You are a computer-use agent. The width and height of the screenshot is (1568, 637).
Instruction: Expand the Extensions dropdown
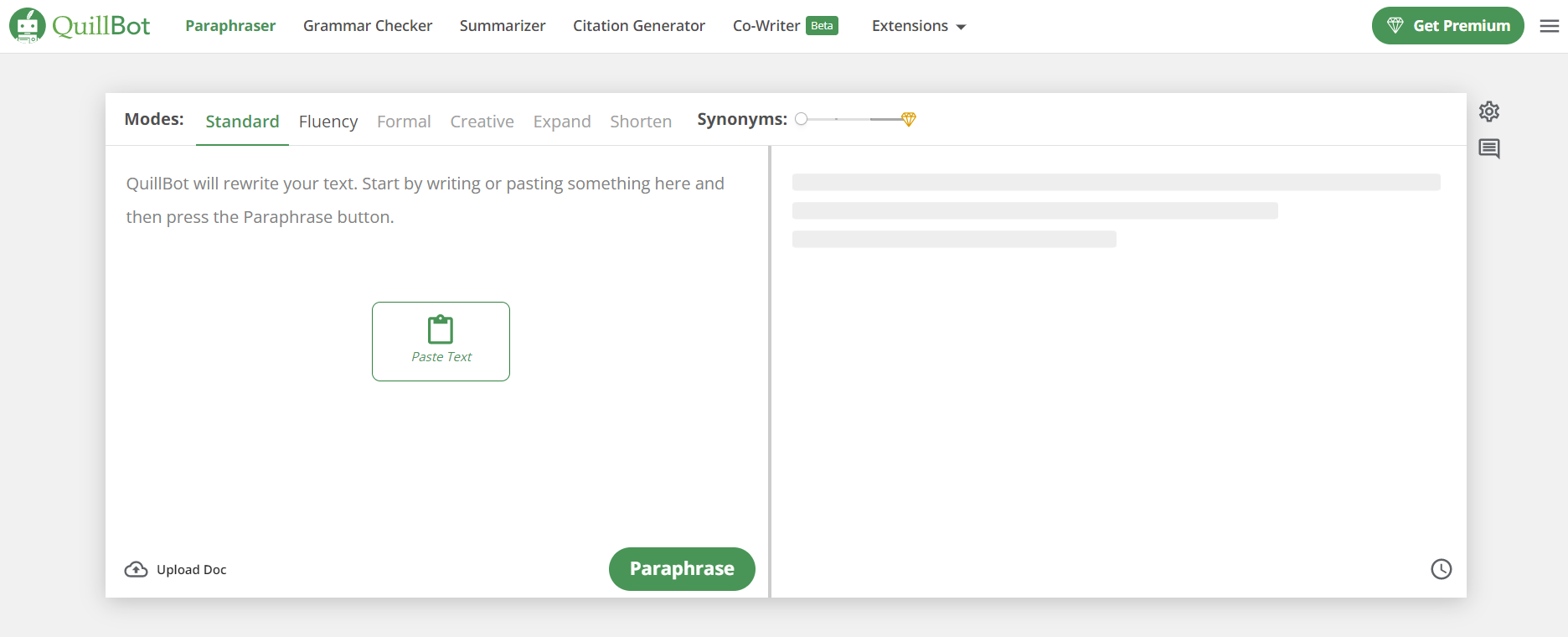[919, 26]
